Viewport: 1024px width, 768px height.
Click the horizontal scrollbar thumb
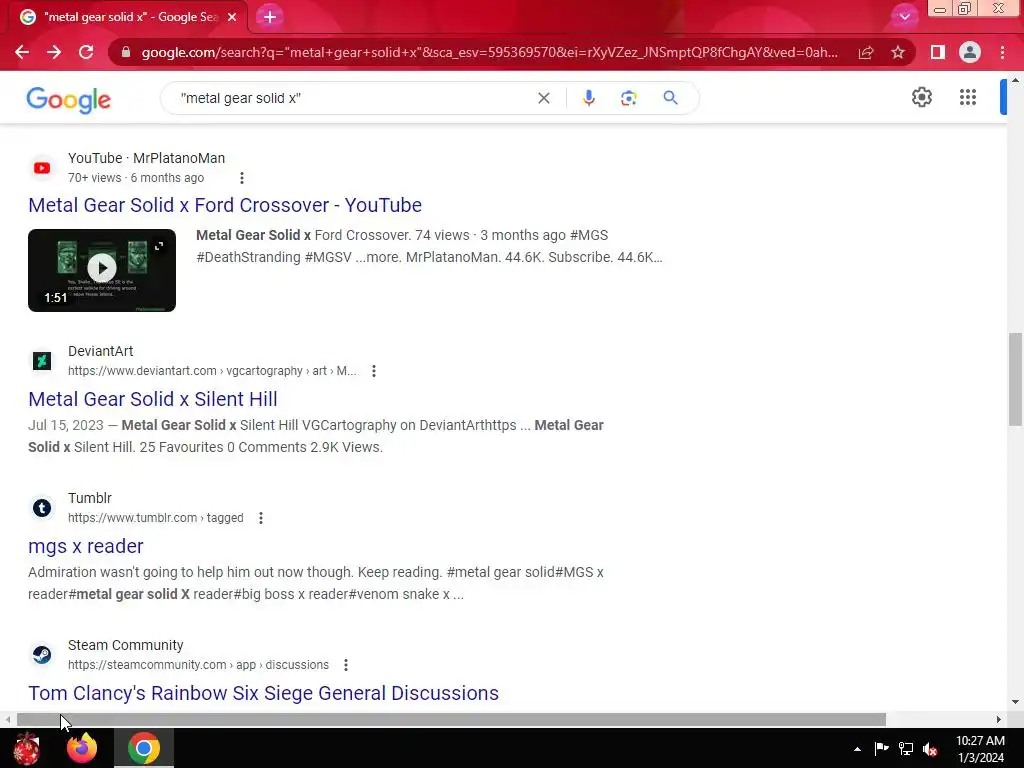[451, 719]
